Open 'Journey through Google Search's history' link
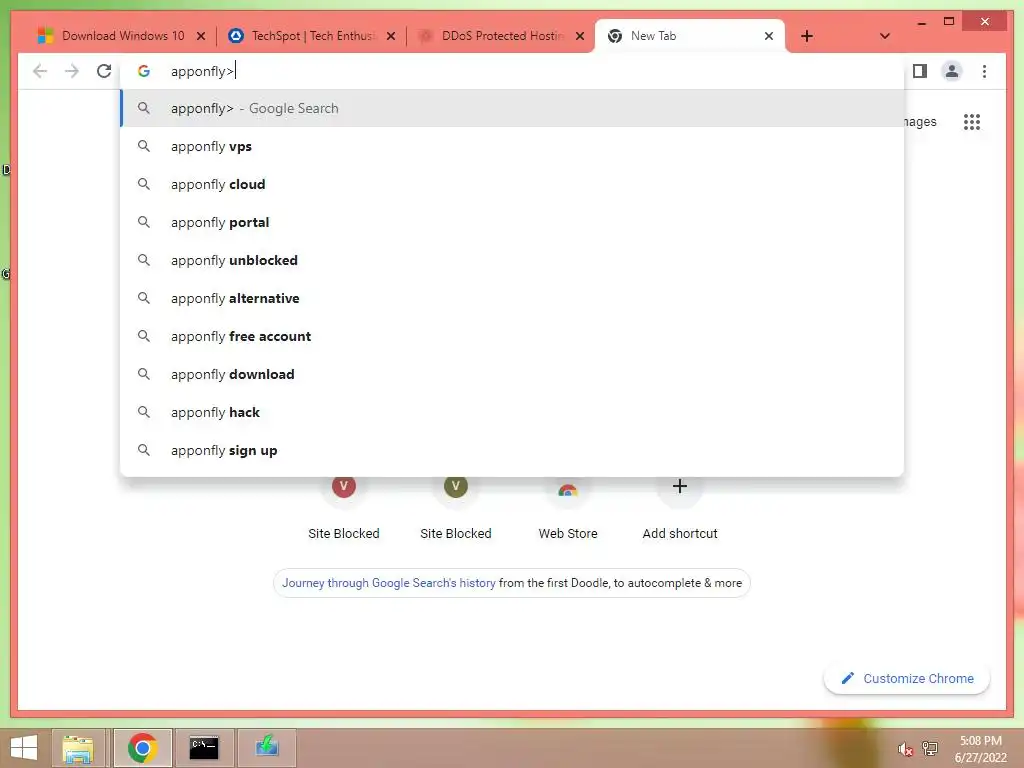This screenshot has height=768, width=1024. (x=389, y=583)
